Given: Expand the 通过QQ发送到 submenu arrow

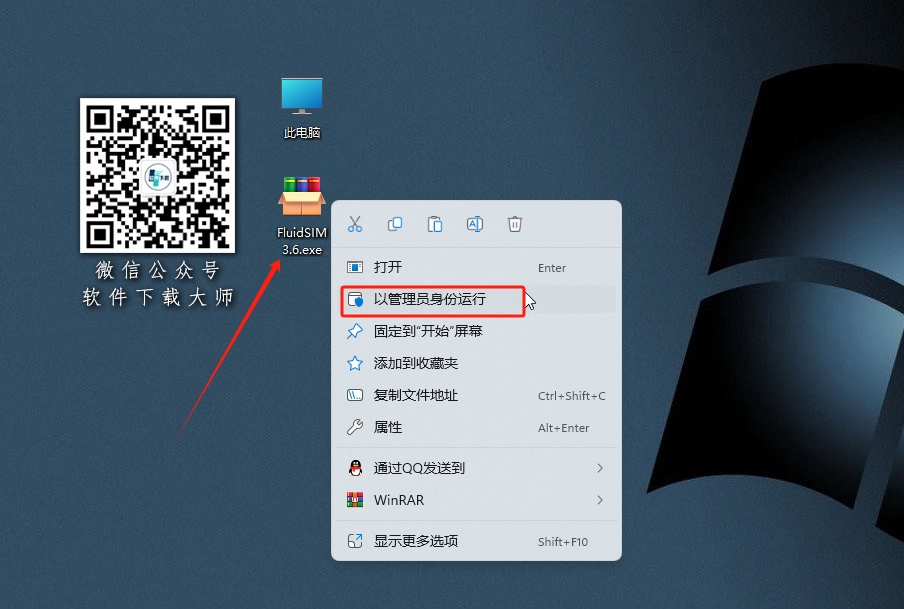Looking at the screenshot, I should 600,468.
